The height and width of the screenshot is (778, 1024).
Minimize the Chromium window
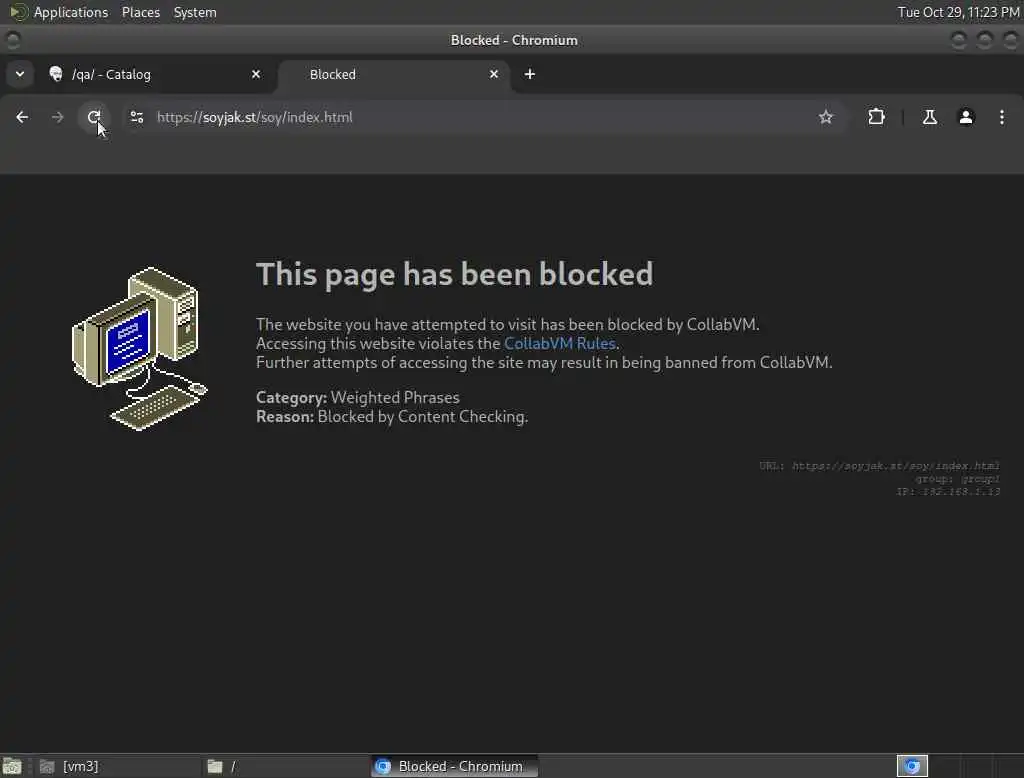[959, 41]
